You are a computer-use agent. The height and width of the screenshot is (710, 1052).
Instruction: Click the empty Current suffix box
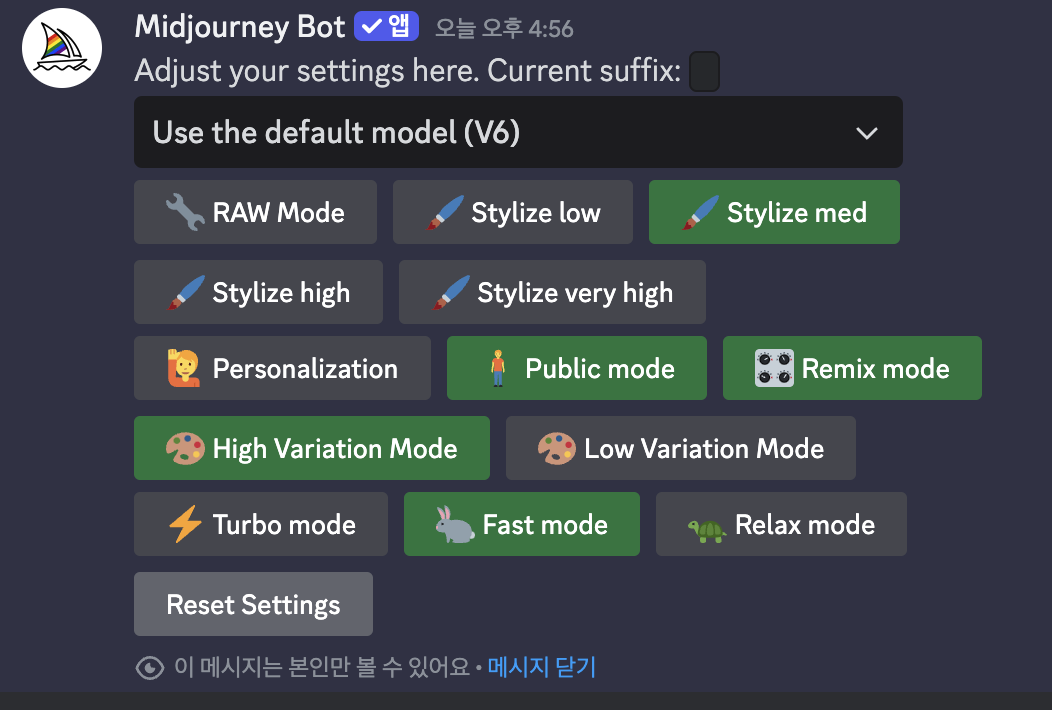point(704,71)
